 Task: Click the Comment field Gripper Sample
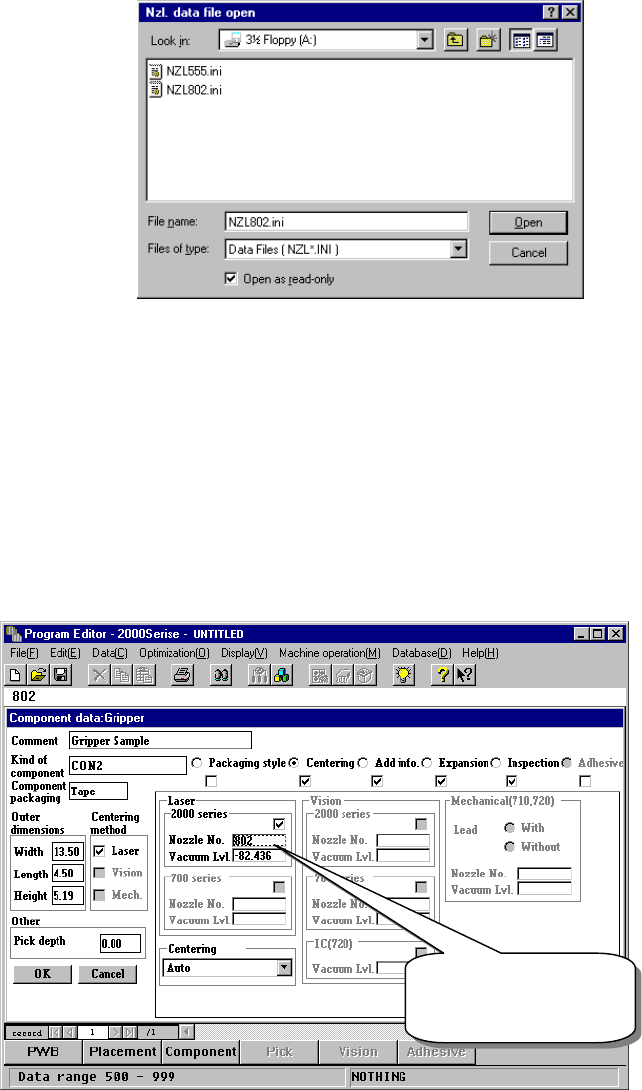point(160,740)
